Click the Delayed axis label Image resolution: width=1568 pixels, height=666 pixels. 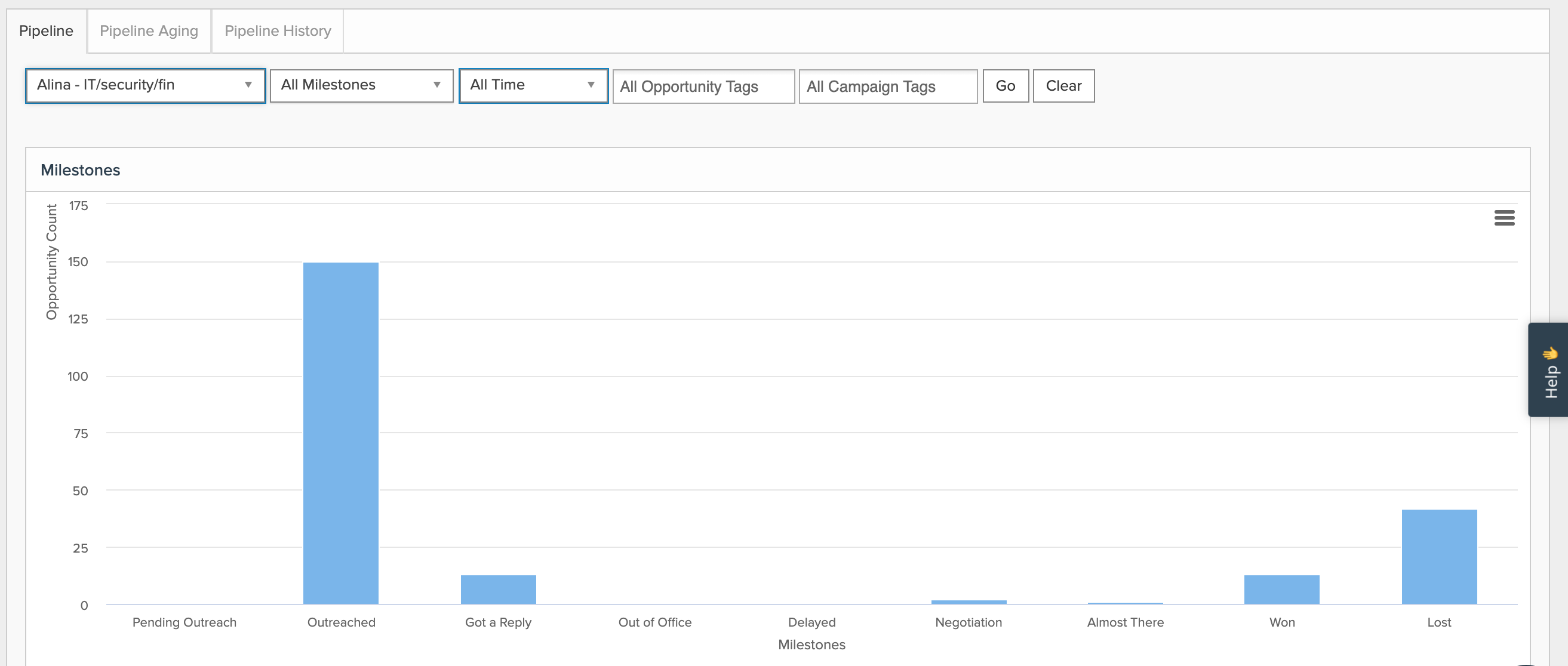(811, 622)
